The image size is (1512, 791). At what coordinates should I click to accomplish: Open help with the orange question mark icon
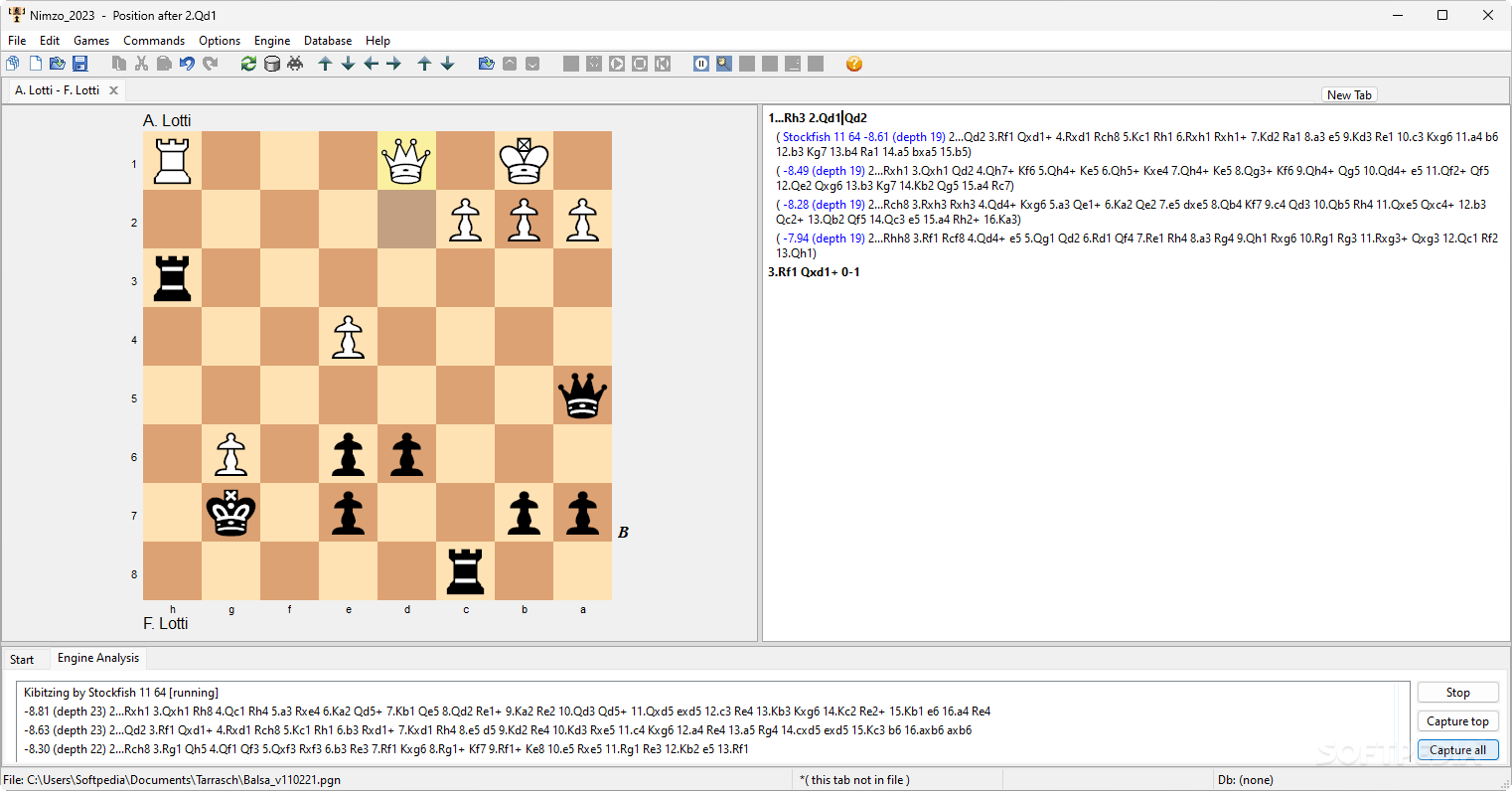click(854, 64)
